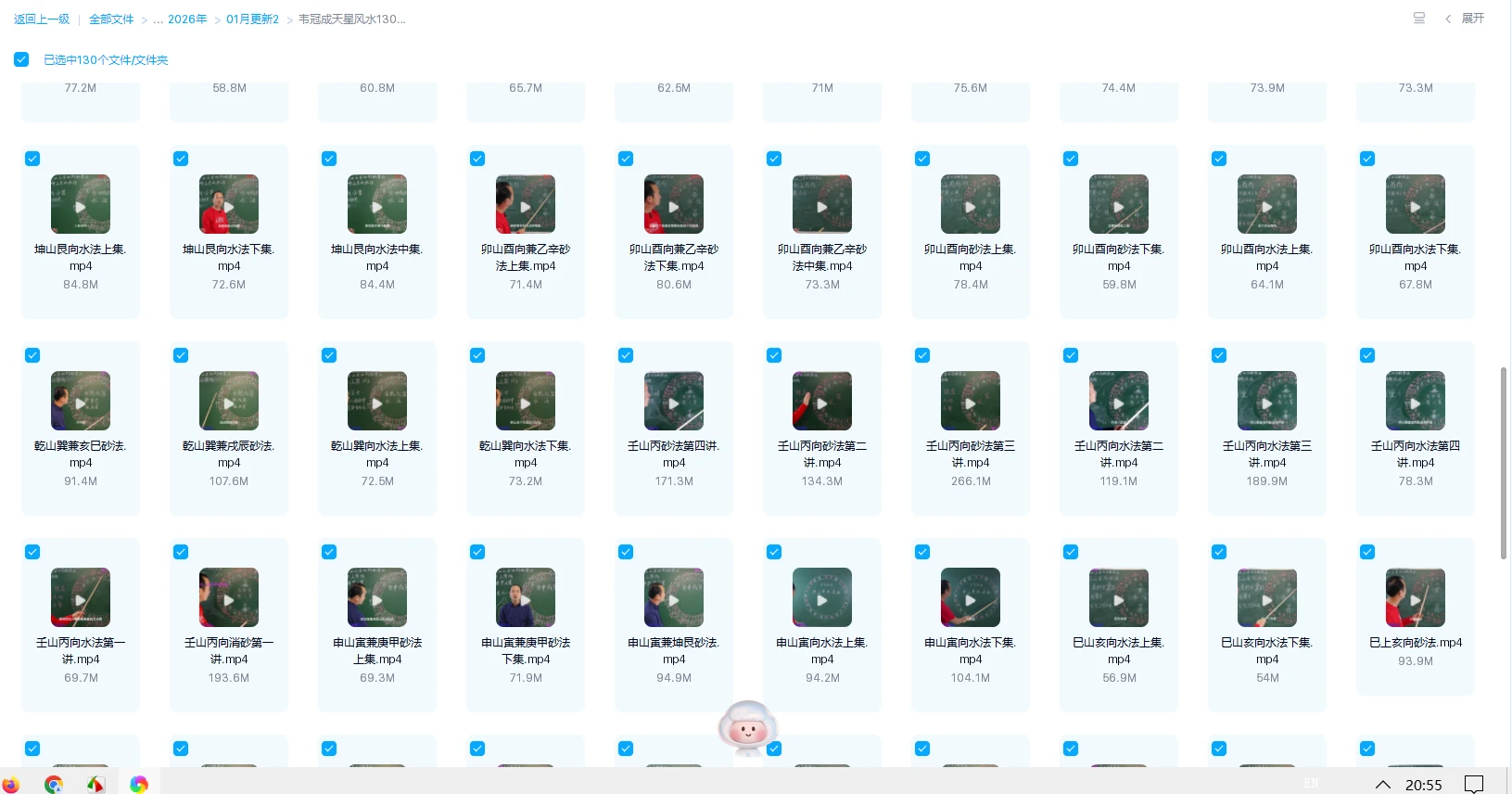Play the 坤山艮向水法中集.mp4 video thumbnail

click(377, 204)
